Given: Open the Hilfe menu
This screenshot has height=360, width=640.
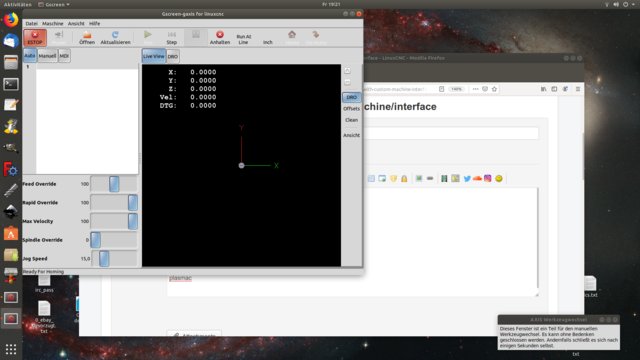Looking at the screenshot, I should click(94, 24).
